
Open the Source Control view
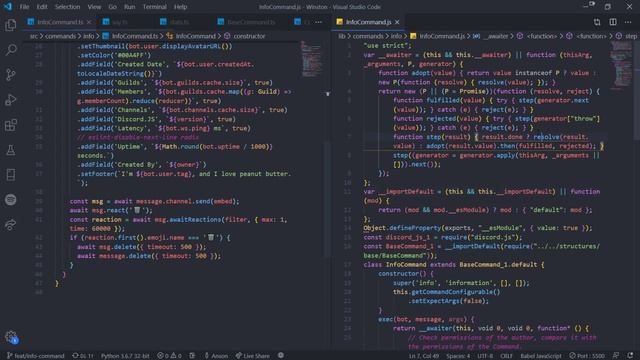[x=11, y=75]
